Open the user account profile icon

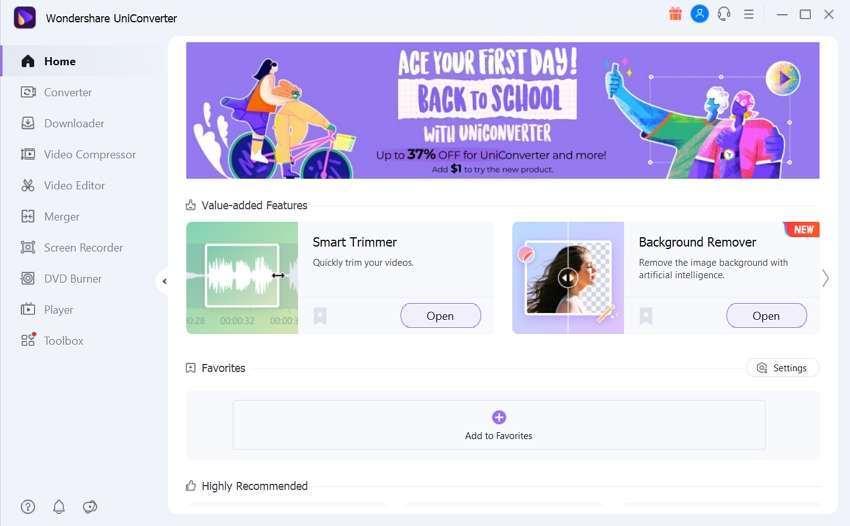(x=699, y=14)
